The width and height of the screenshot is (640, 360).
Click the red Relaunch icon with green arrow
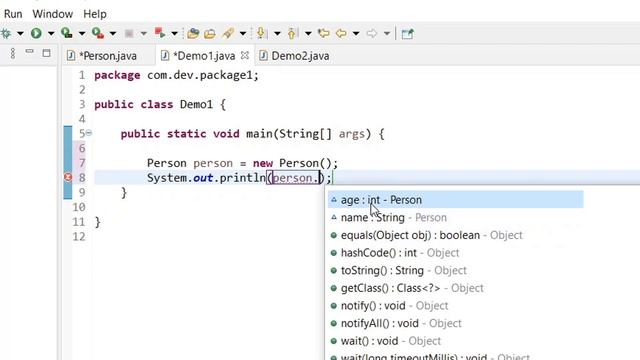[x=160, y=33]
